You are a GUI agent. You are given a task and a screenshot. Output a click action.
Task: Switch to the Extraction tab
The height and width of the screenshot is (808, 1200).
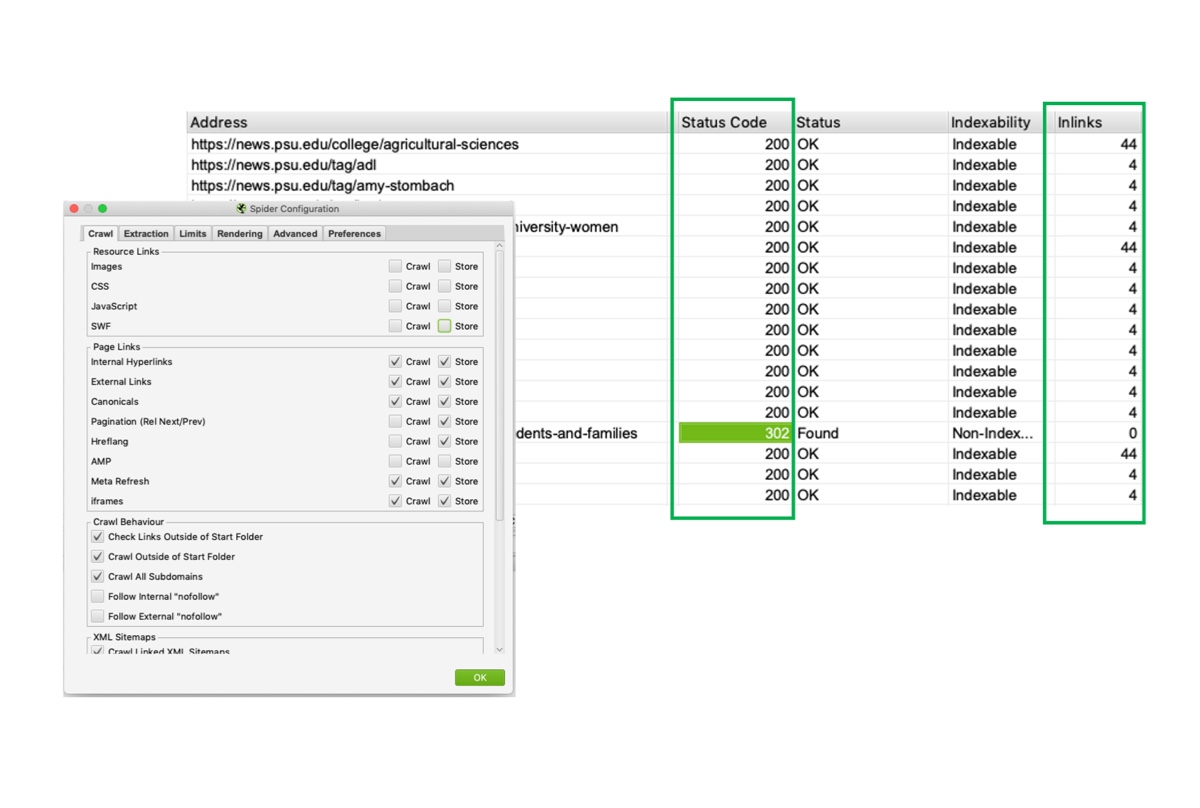click(146, 234)
